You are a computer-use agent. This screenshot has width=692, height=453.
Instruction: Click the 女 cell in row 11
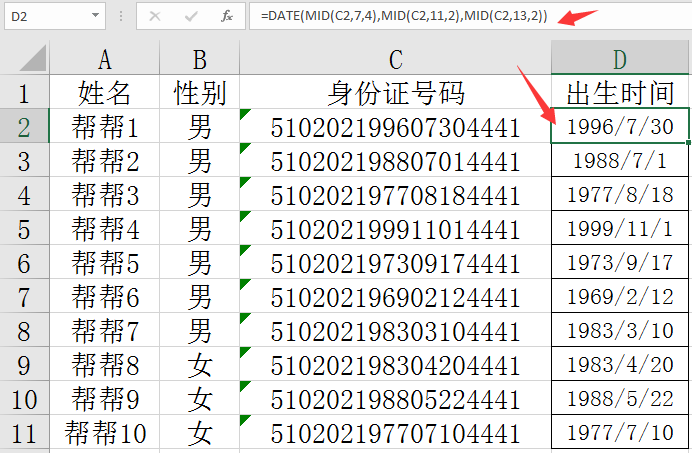click(199, 432)
